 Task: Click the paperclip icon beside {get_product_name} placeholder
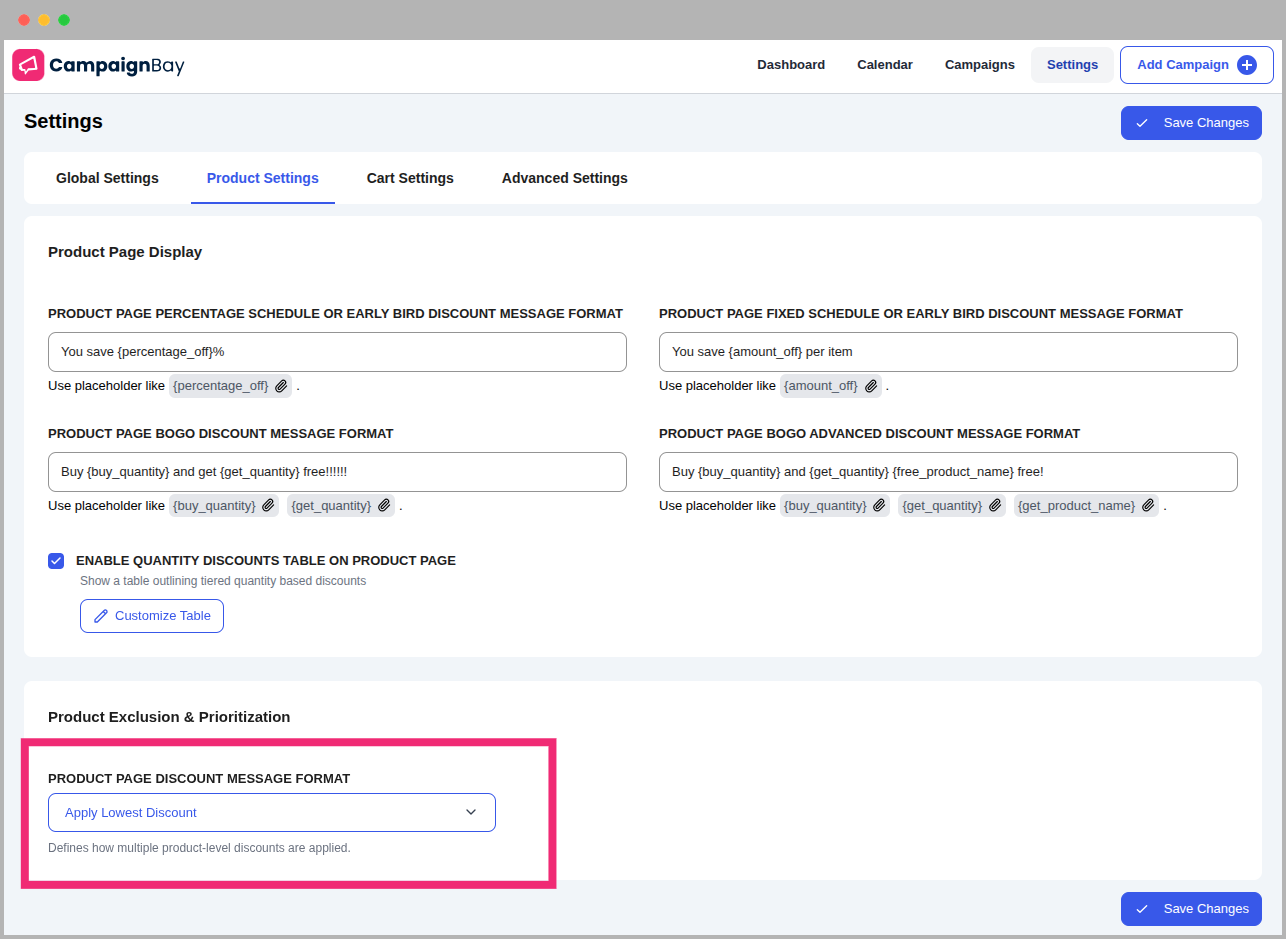click(1148, 505)
